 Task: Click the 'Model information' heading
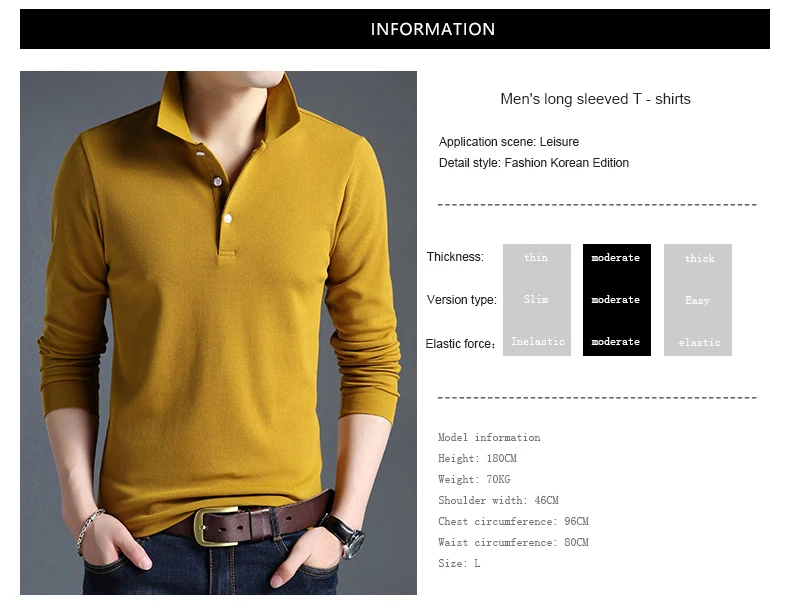[489, 437]
